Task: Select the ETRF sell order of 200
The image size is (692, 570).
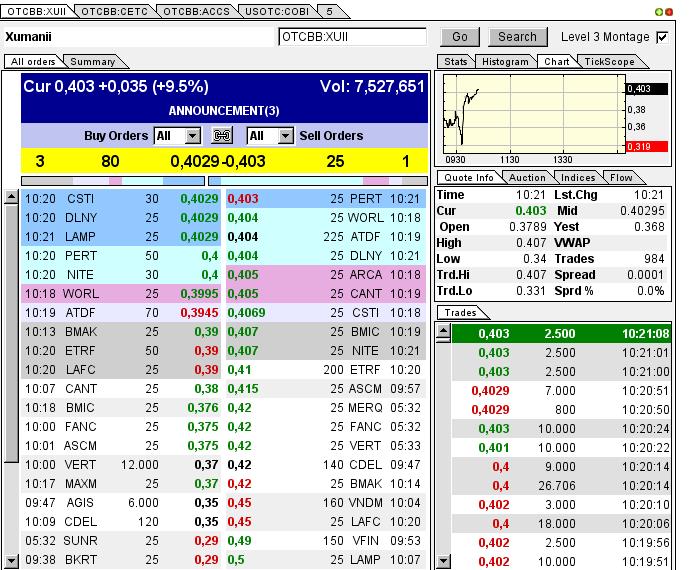Action: point(326,370)
